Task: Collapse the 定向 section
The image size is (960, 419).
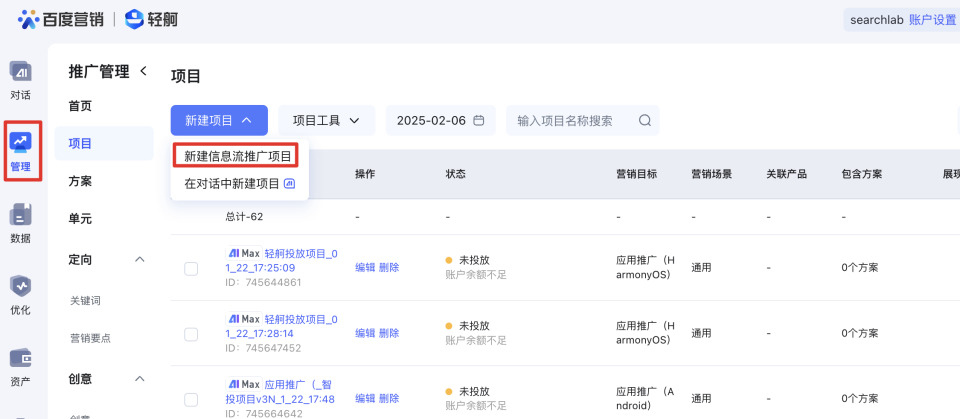Action: tap(140, 260)
